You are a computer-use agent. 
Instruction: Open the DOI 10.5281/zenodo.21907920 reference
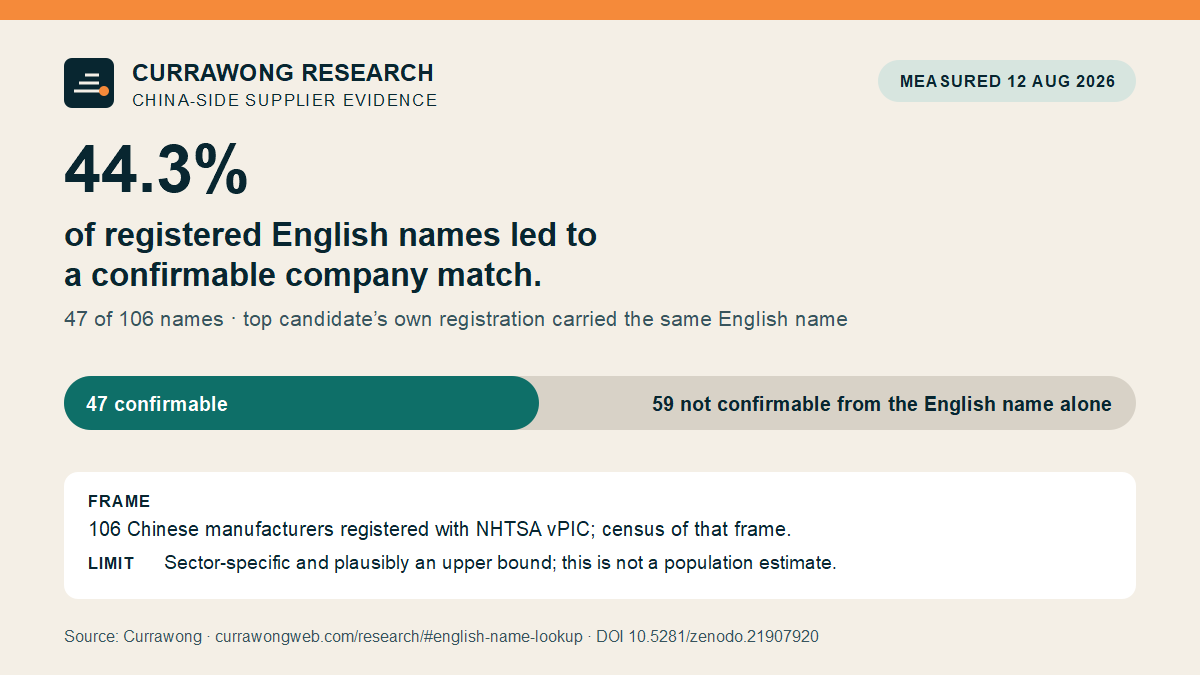point(707,636)
